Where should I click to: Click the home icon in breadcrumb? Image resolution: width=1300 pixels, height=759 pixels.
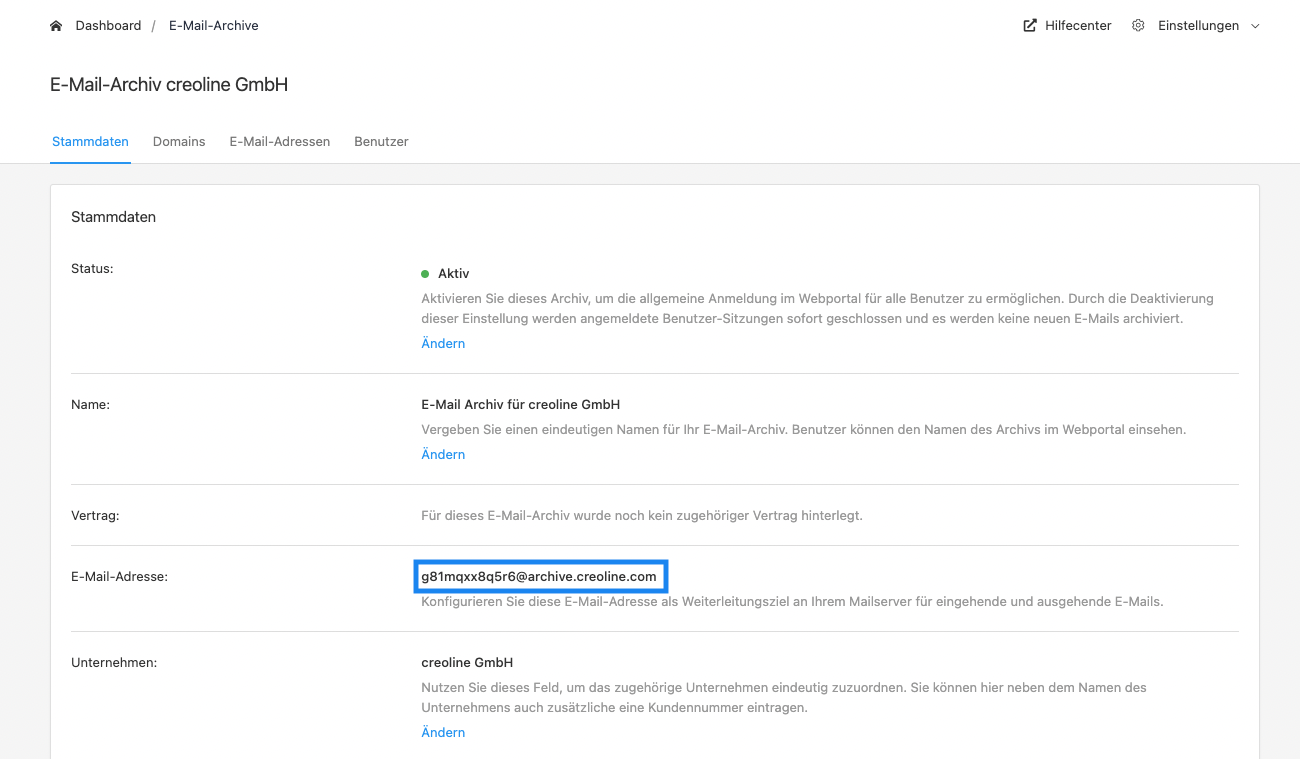click(56, 26)
